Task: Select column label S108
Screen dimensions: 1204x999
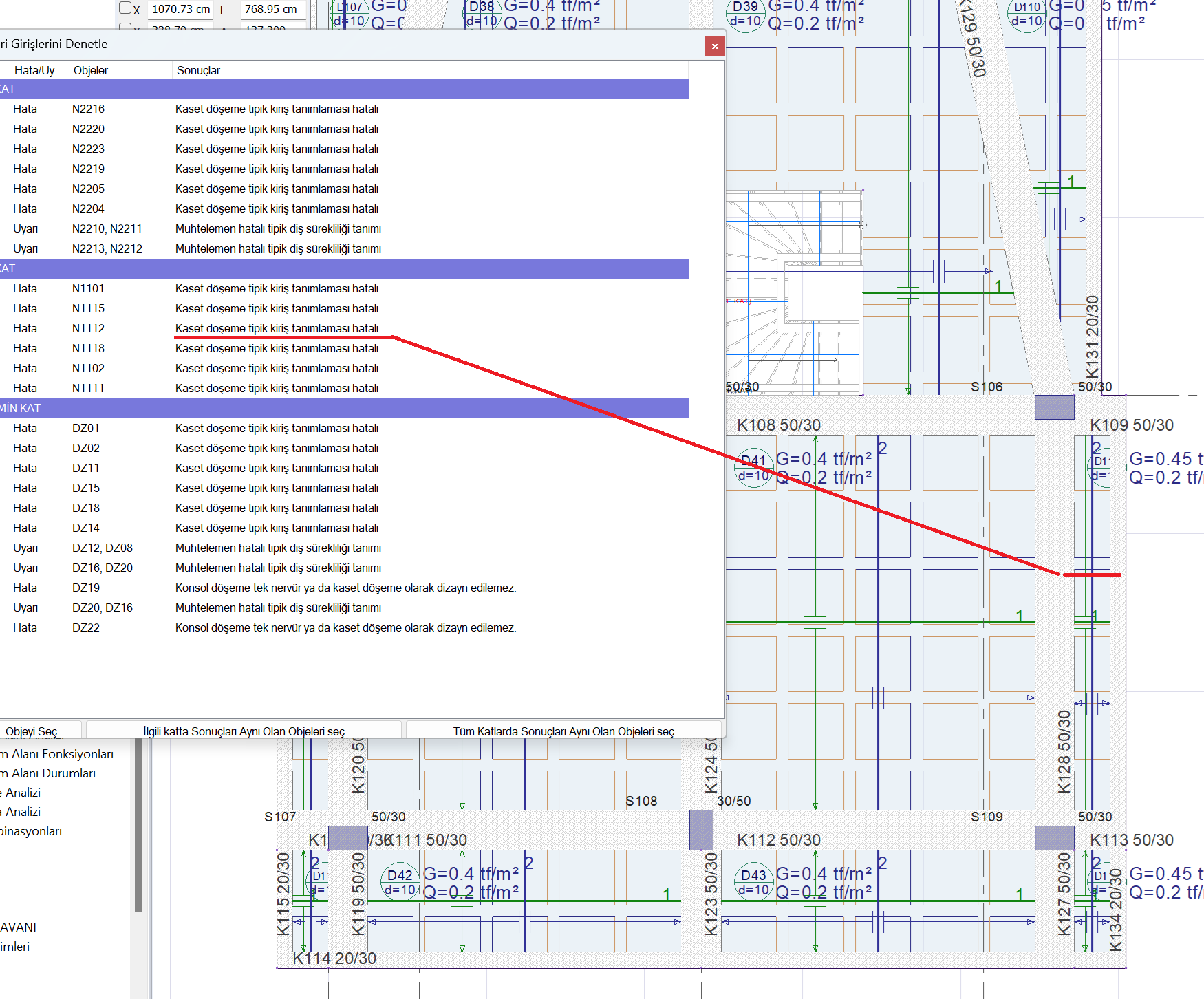Action: point(641,801)
